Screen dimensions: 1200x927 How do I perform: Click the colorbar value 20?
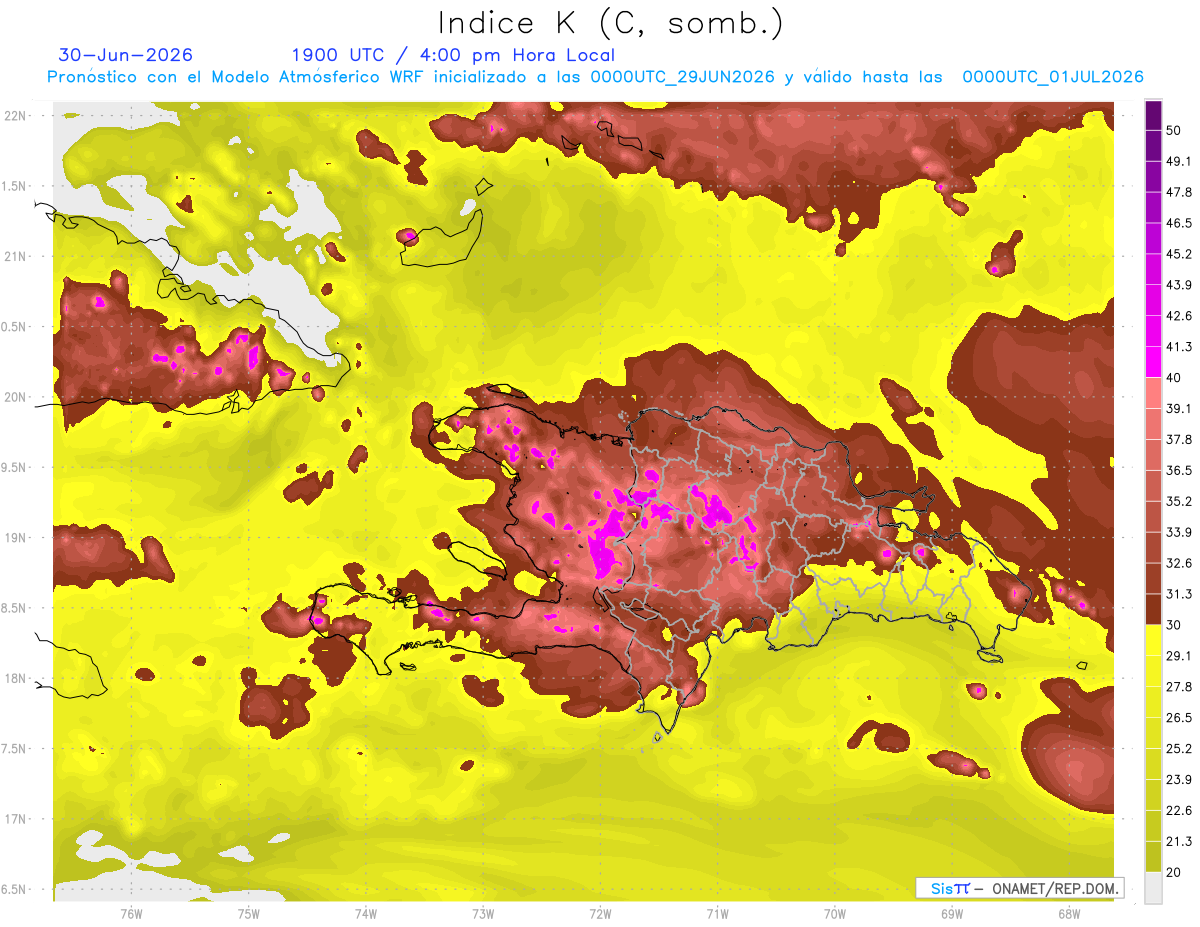pos(1176,871)
